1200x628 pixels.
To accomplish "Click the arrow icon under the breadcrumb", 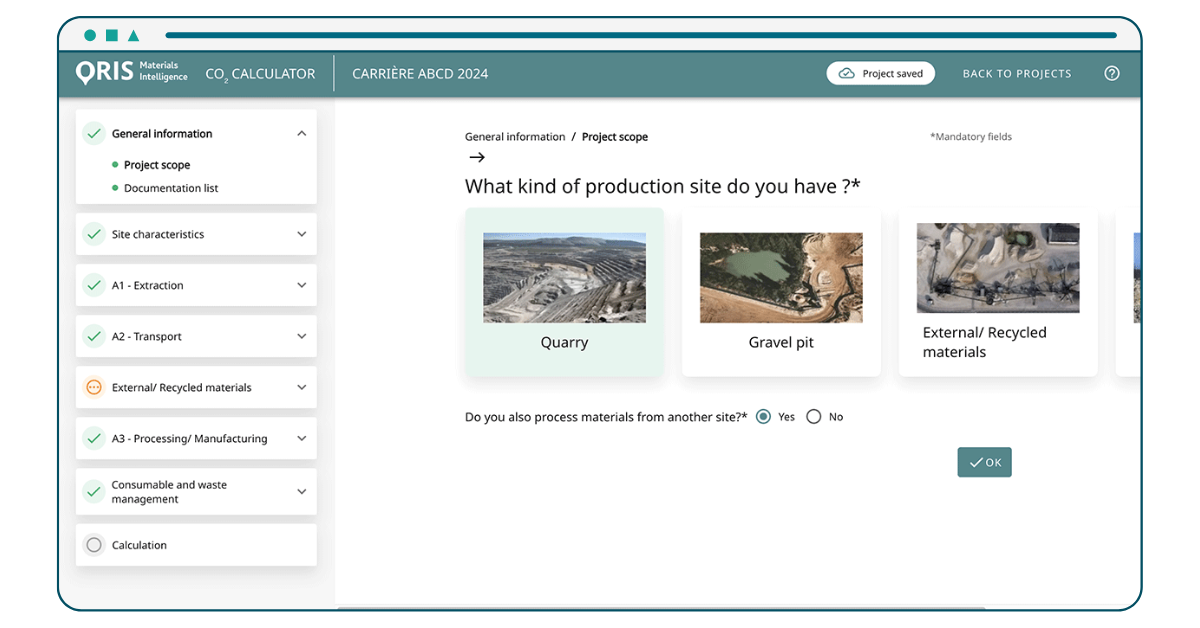I will click(476, 157).
